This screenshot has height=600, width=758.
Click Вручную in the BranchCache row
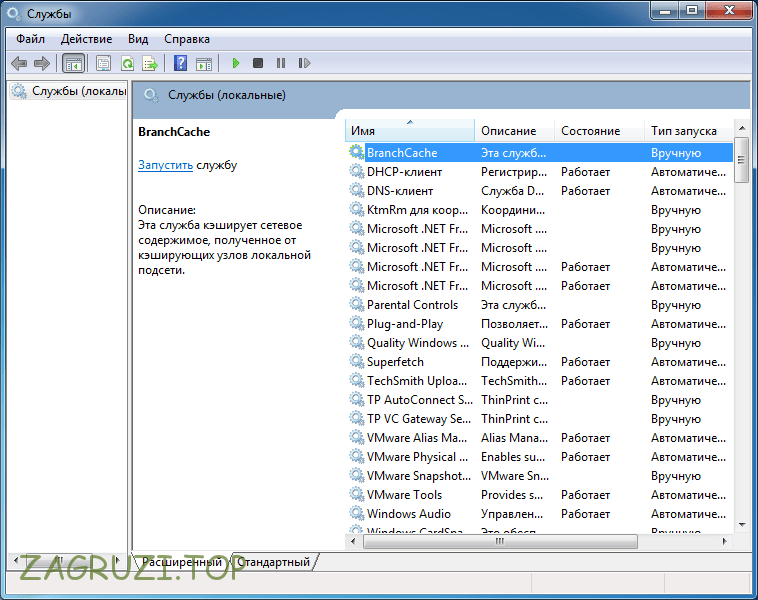point(676,153)
